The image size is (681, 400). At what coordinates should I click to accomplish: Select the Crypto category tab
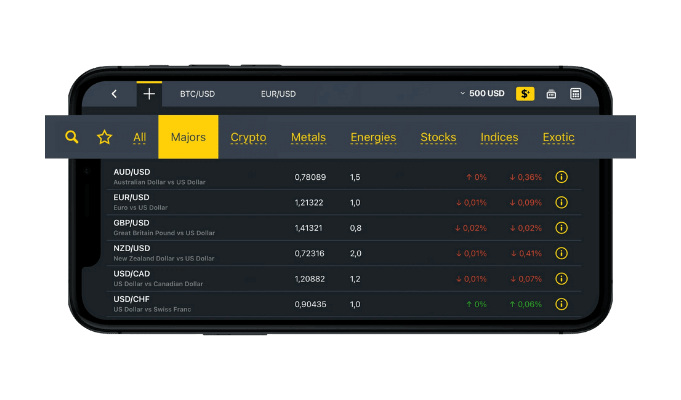click(x=248, y=137)
